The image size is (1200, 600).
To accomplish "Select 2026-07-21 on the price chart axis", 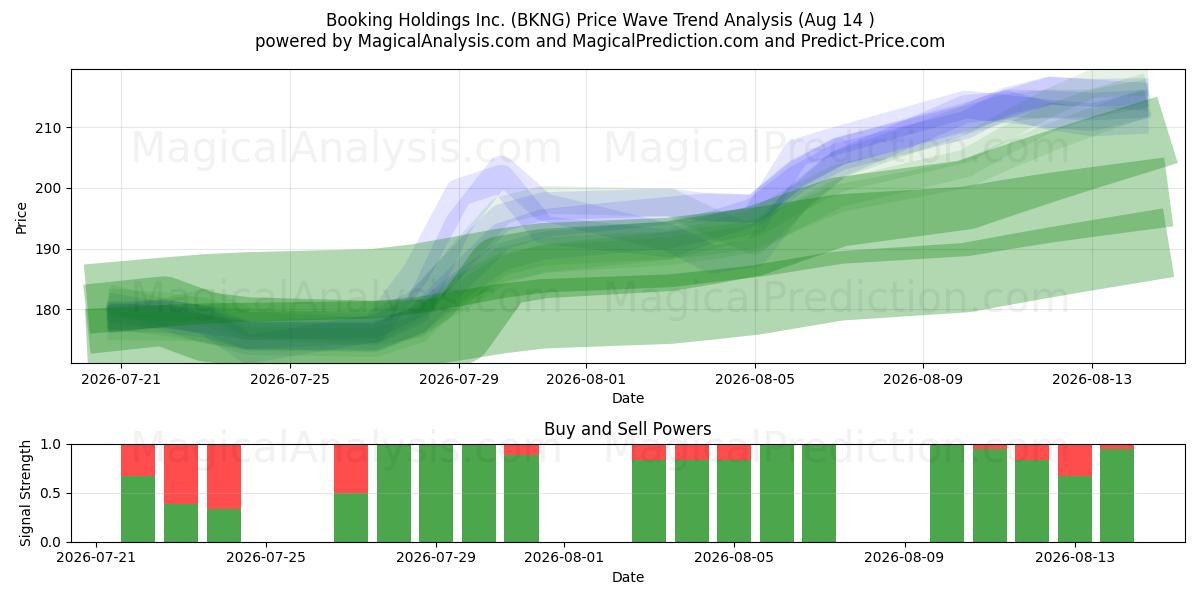I will tap(121, 379).
